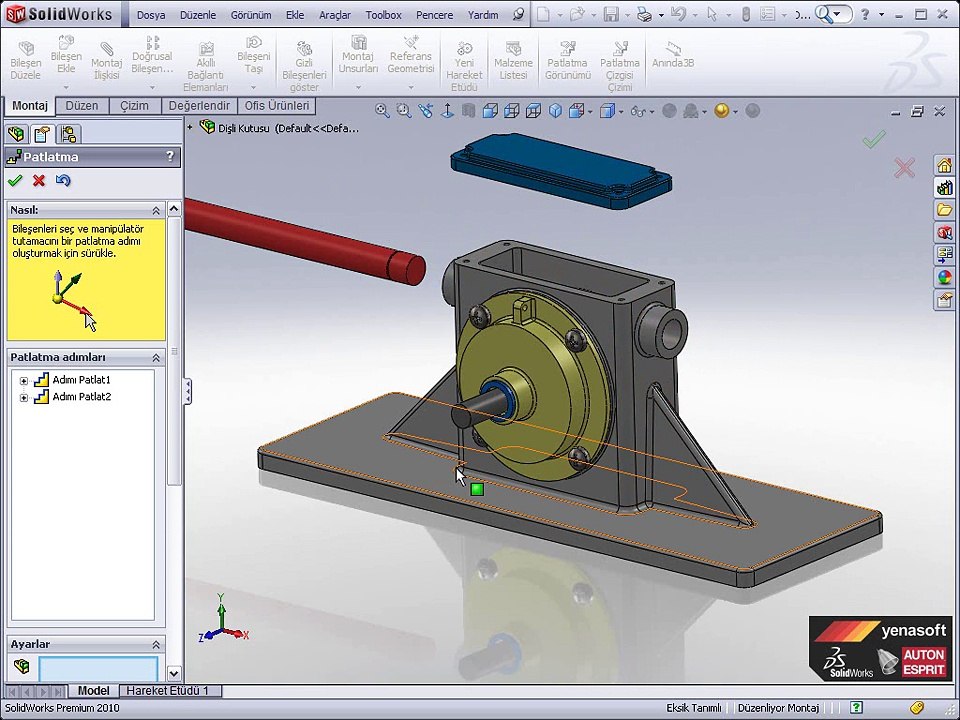Viewport: 960px width, 720px height.
Task: Click the Zoom to Area icon
Action: [403, 111]
